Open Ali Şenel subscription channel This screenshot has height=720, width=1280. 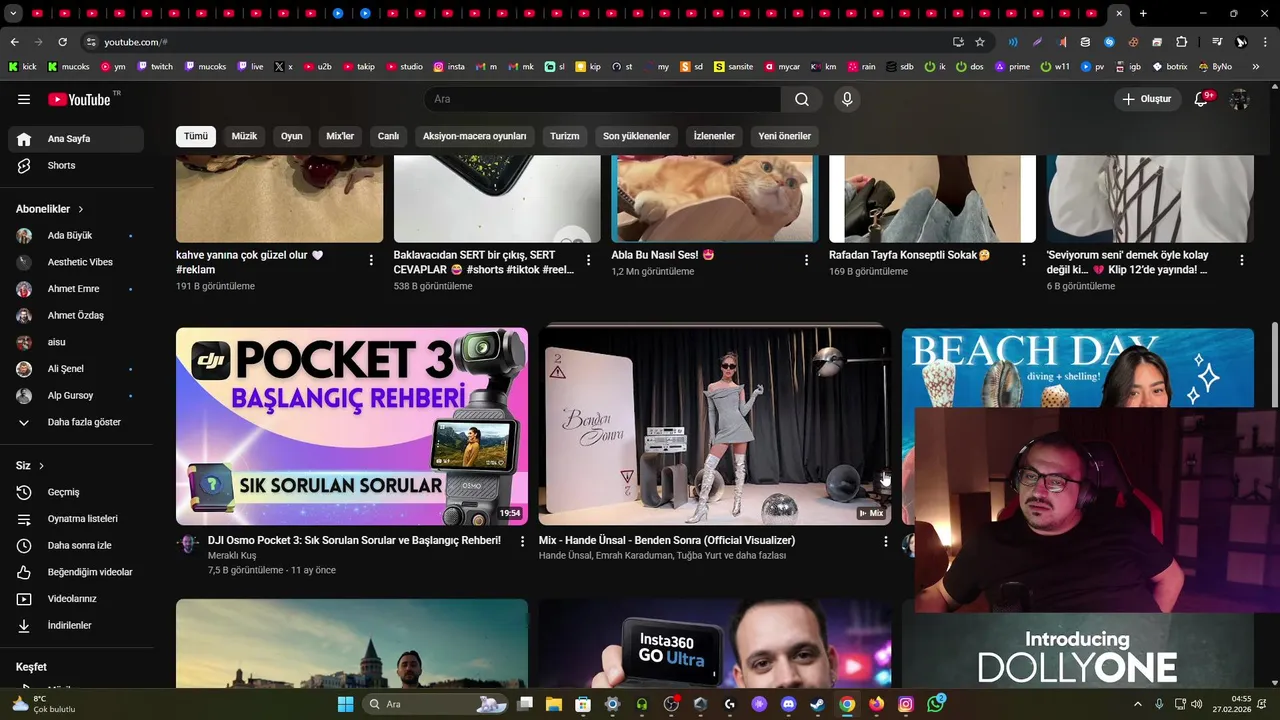click(x=76, y=369)
